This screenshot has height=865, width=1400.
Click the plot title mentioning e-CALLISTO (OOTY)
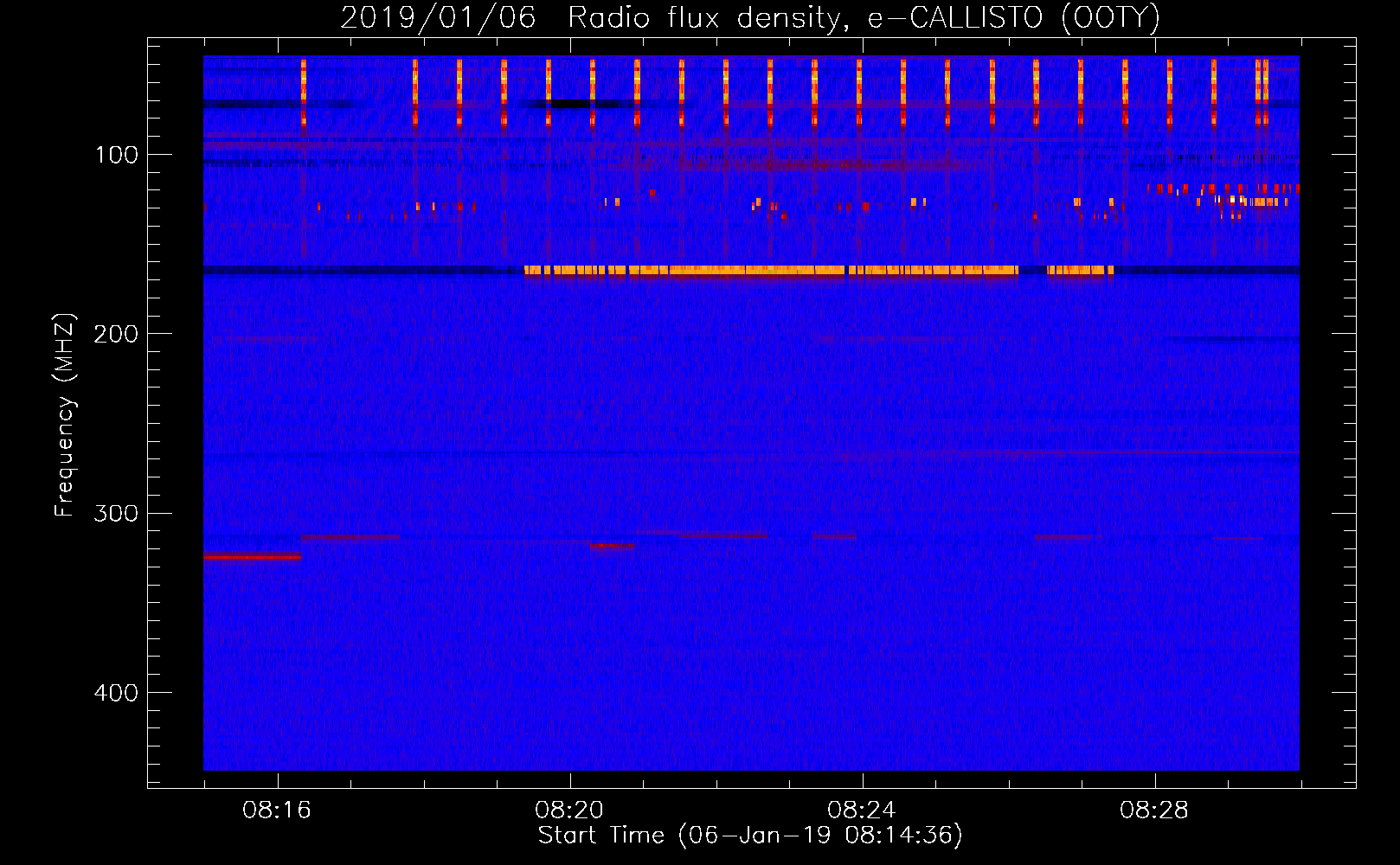click(x=750, y=17)
